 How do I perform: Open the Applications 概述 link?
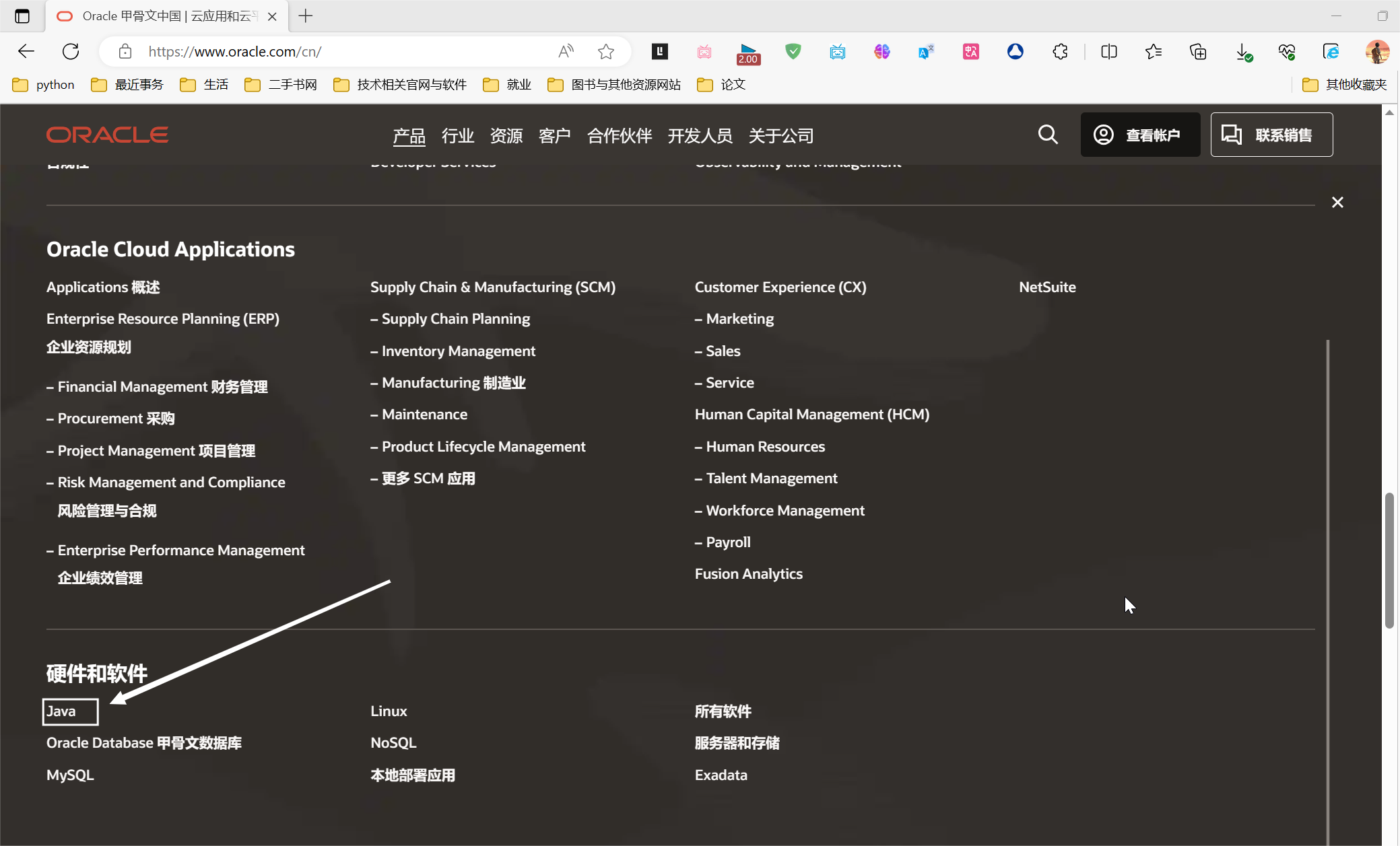103,287
